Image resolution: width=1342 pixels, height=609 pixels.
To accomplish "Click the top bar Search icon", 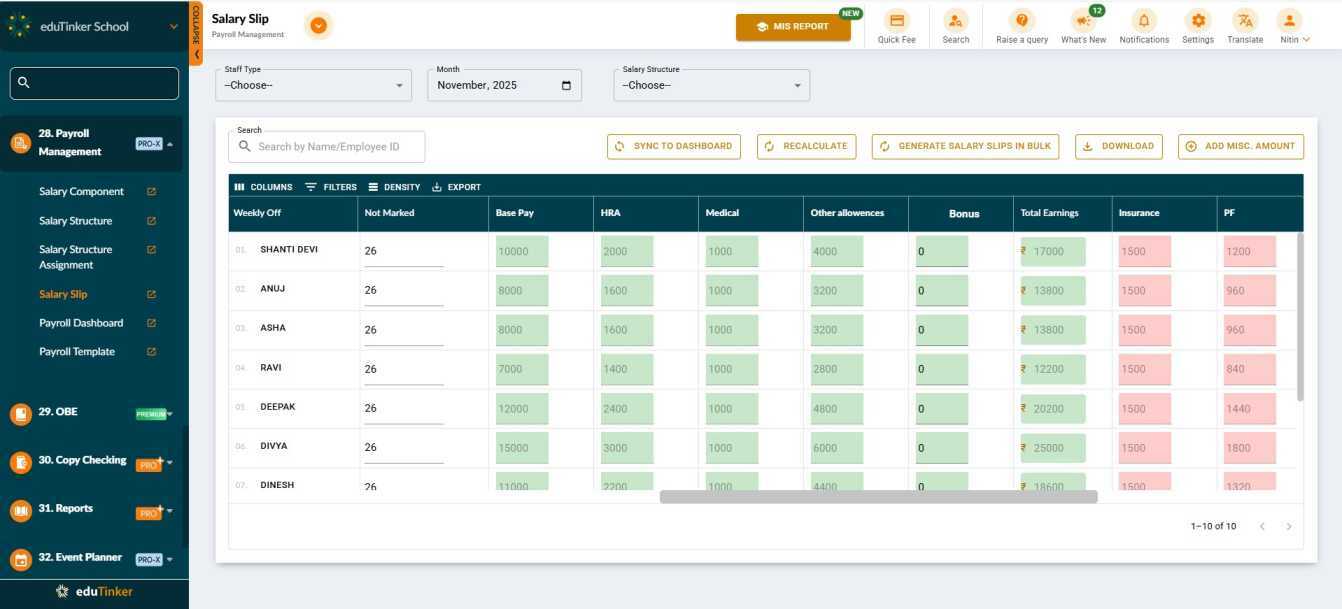I will click(x=955, y=21).
